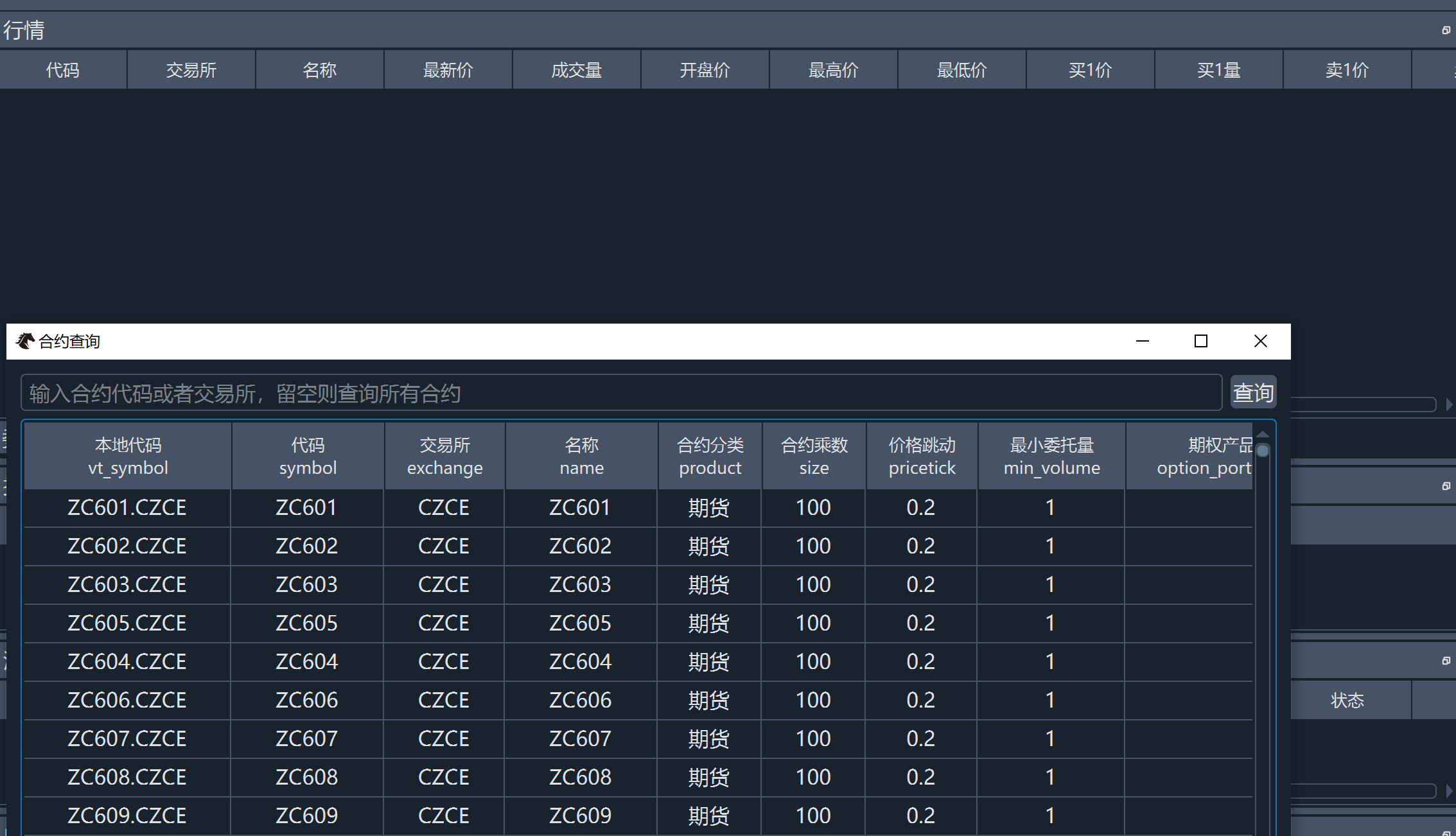Minimize the 合约查询 window

click(1142, 341)
